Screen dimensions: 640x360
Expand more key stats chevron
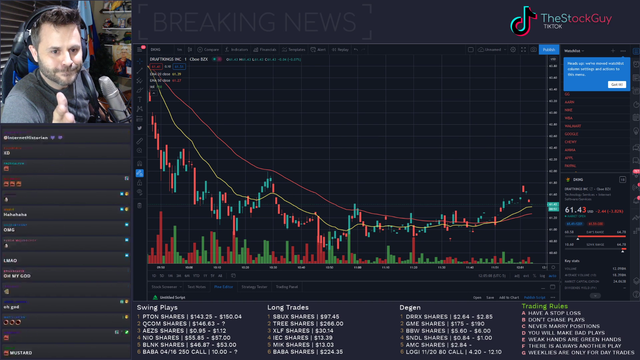point(595,296)
